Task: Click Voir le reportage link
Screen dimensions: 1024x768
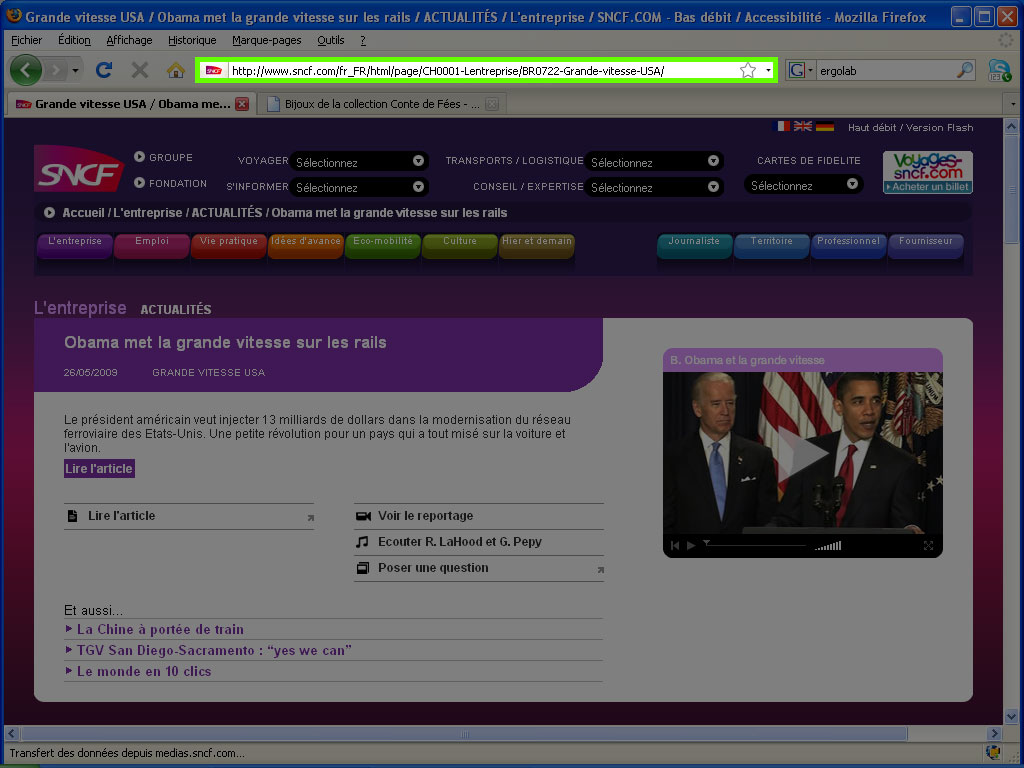Action: tap(426, 516)
